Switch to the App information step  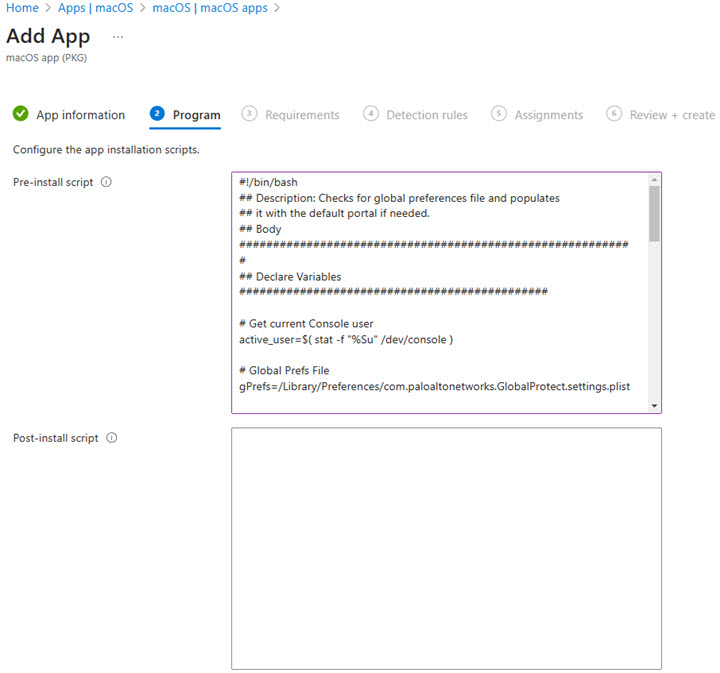pyautogui.click(x=80, y=115)
